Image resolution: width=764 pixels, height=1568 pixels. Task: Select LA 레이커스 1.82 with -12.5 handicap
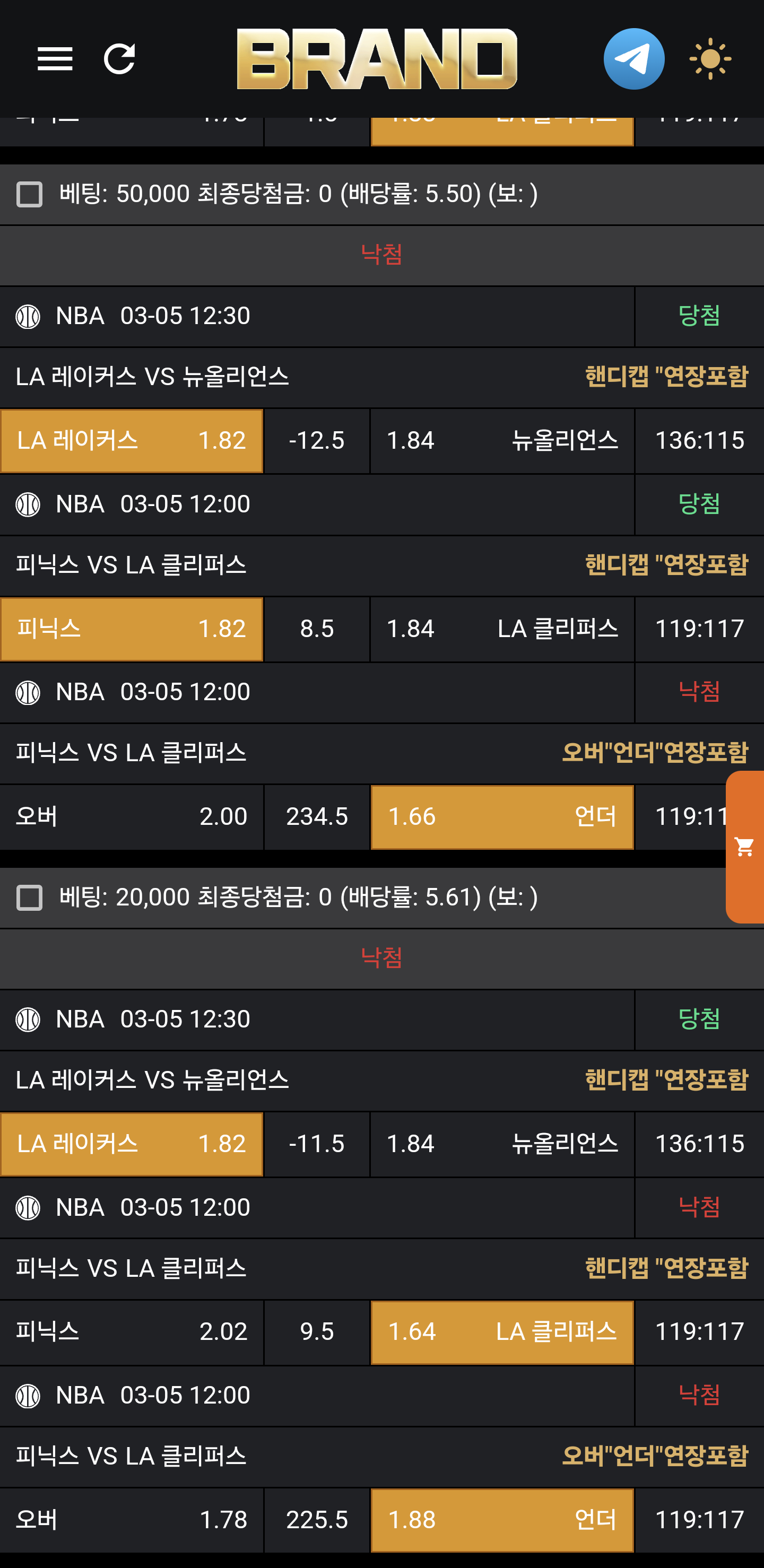pyautogui.click(x=132, y=441)
